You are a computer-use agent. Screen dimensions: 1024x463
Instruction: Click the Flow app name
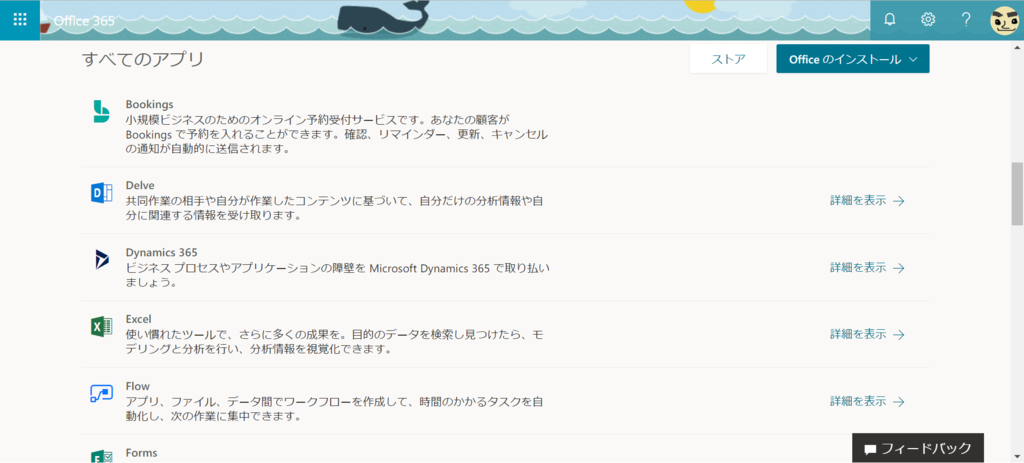pos(138,385)
